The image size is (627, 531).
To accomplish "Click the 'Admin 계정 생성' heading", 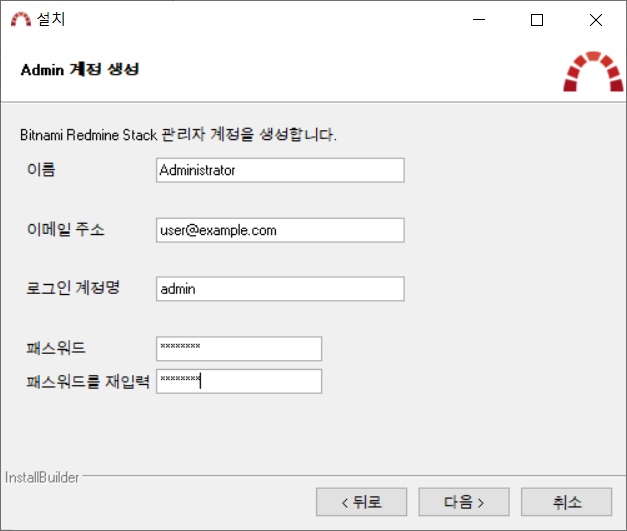I will 80,70.
